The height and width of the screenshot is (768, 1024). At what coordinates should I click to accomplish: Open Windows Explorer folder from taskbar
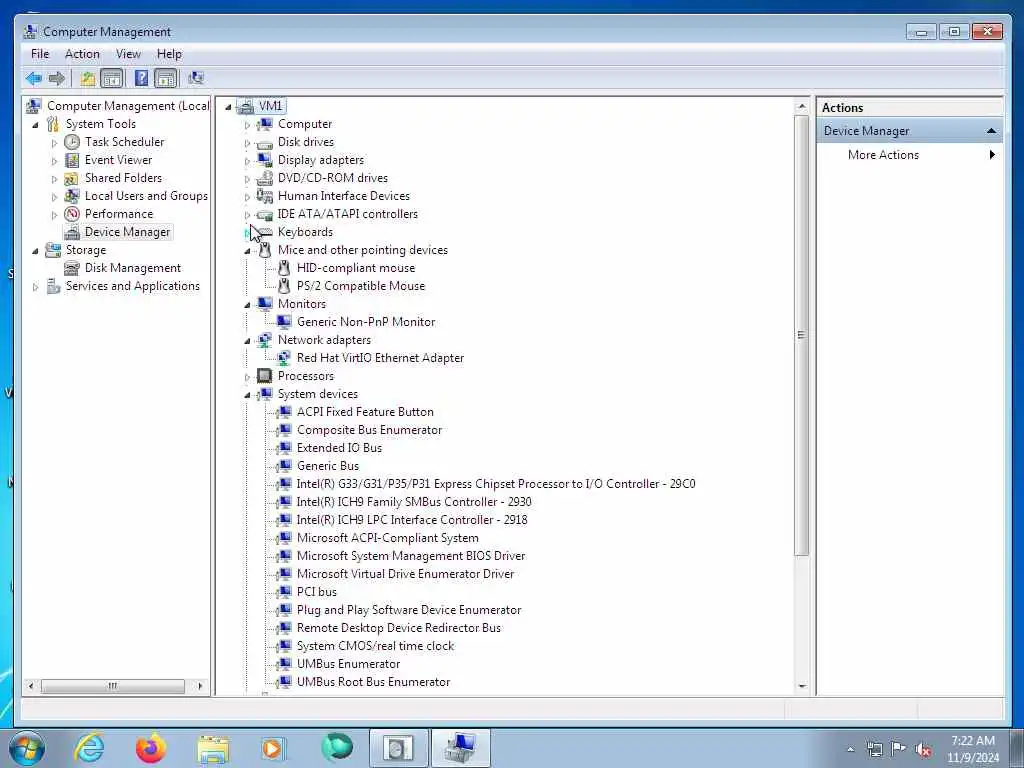213,748
